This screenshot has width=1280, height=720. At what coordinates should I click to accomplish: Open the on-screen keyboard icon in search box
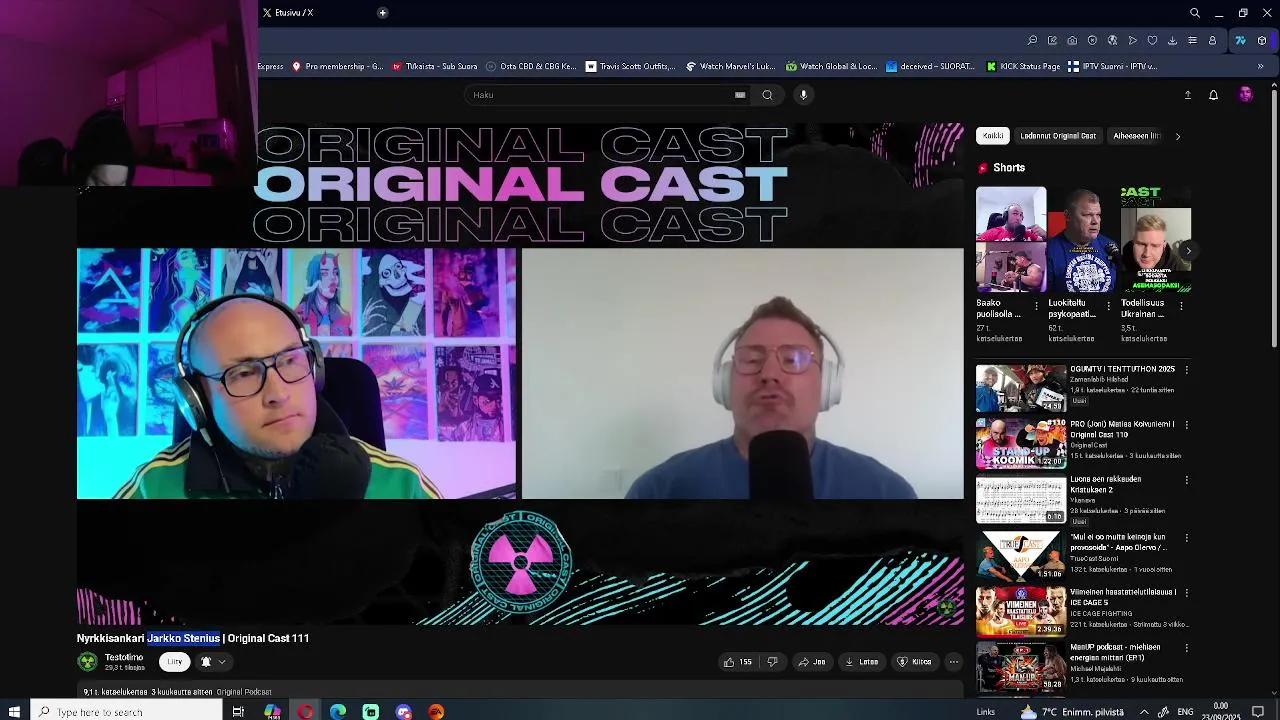click(740, 95)
